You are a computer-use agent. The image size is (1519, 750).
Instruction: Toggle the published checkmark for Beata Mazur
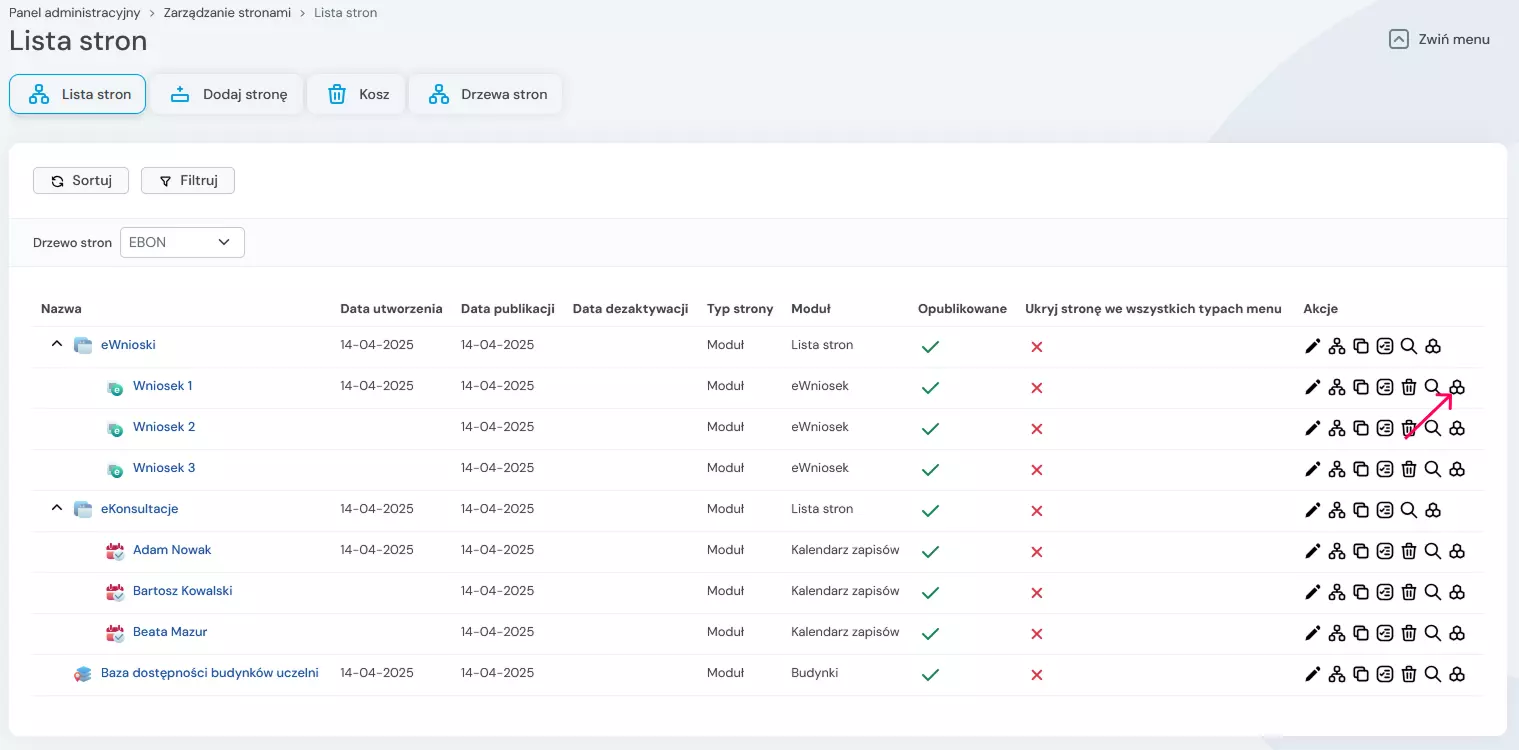930,633
